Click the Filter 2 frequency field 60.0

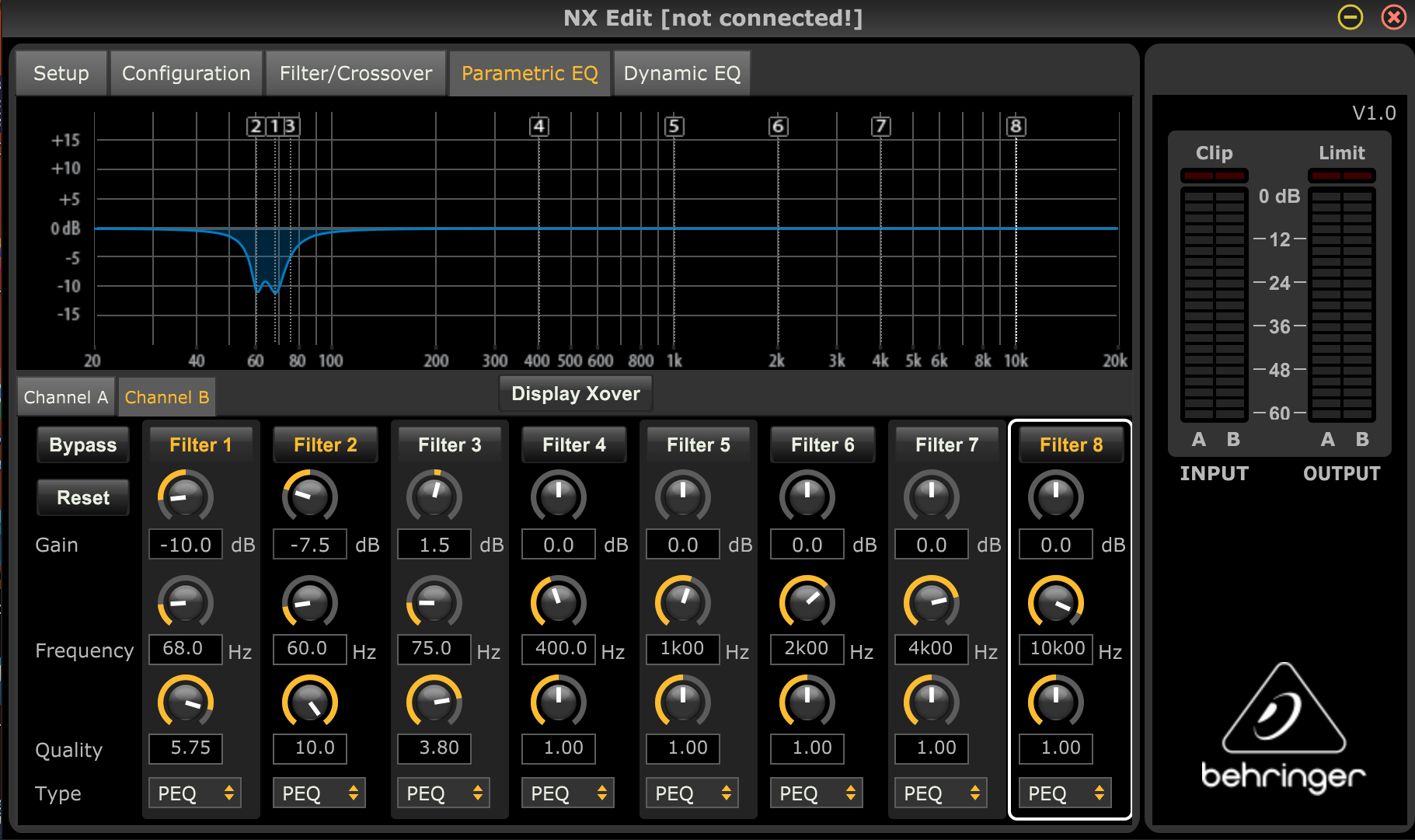pyautogui.click(x=310, y=649)
